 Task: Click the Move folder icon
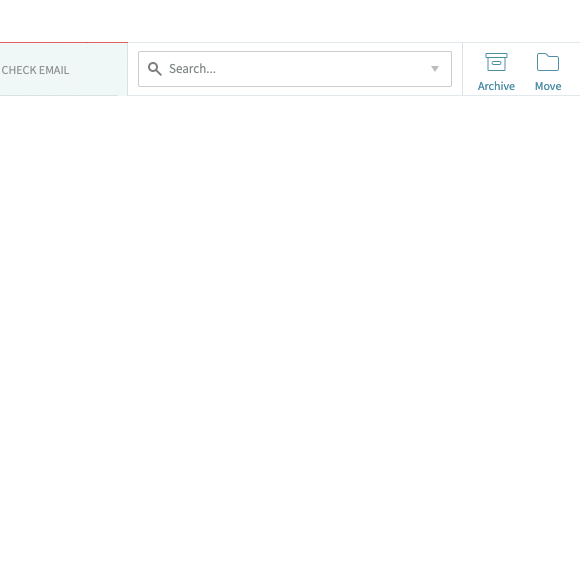(x=548, y=62)
